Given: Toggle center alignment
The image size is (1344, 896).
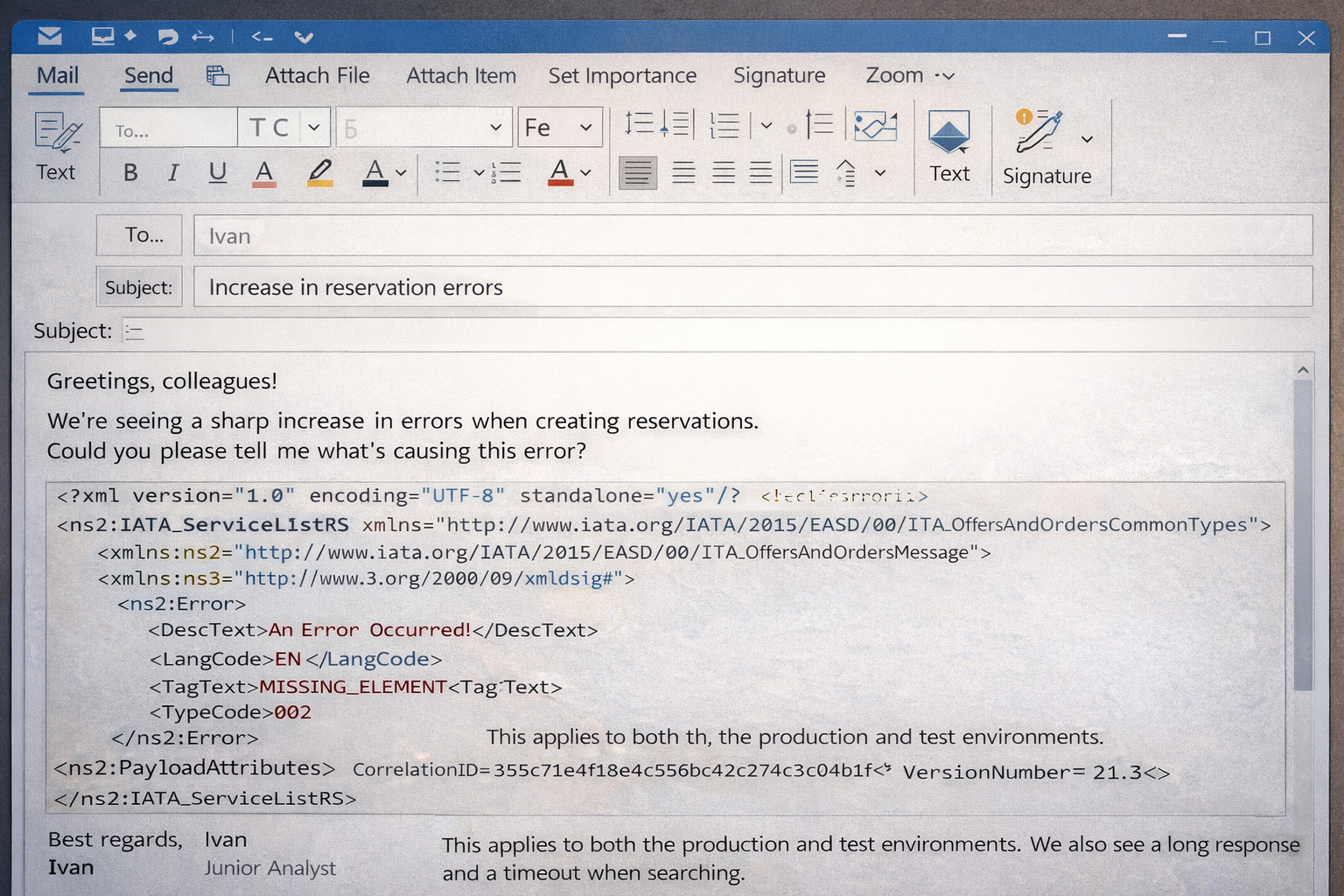Looking at the screenshot, I should coord(683,171).
